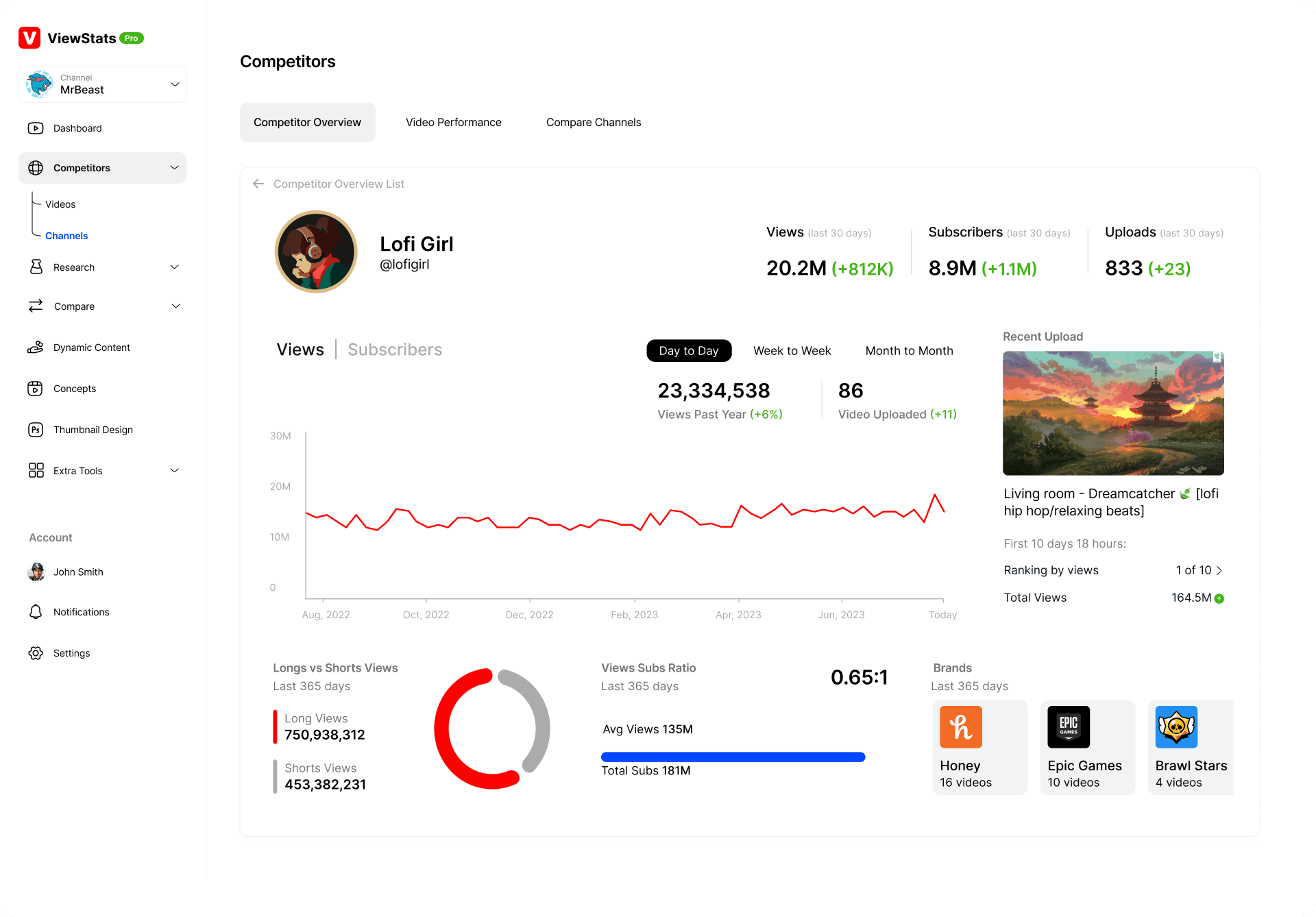Open Dashboard via its play icon

36,128
